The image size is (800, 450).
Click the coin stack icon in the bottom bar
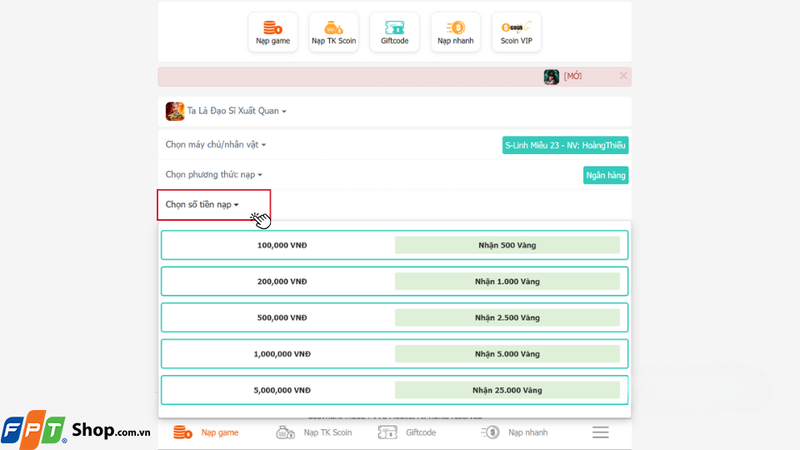point(183,433)
